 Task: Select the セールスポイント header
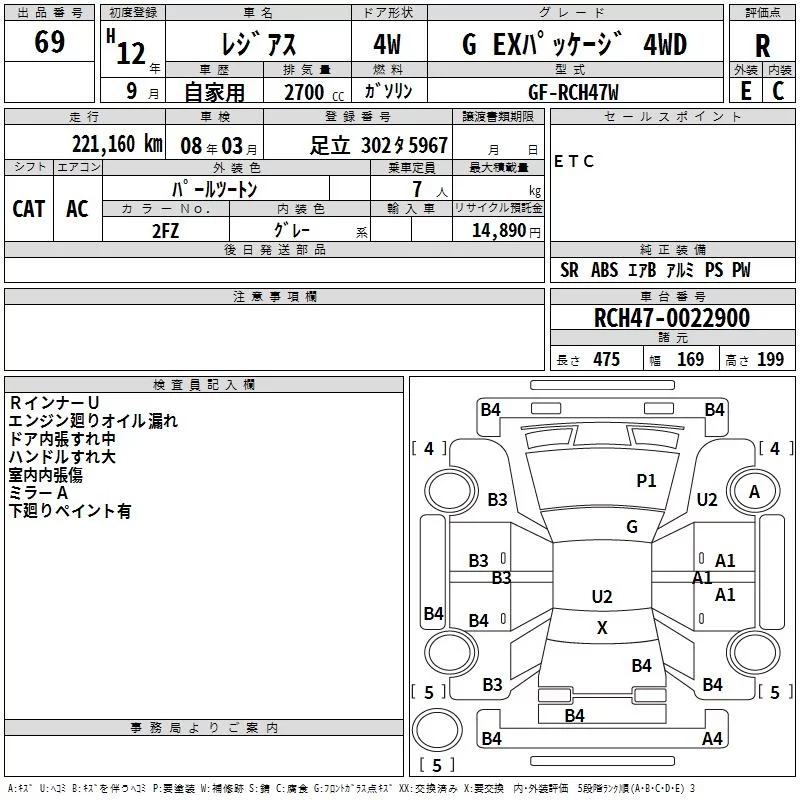point(672,116)
